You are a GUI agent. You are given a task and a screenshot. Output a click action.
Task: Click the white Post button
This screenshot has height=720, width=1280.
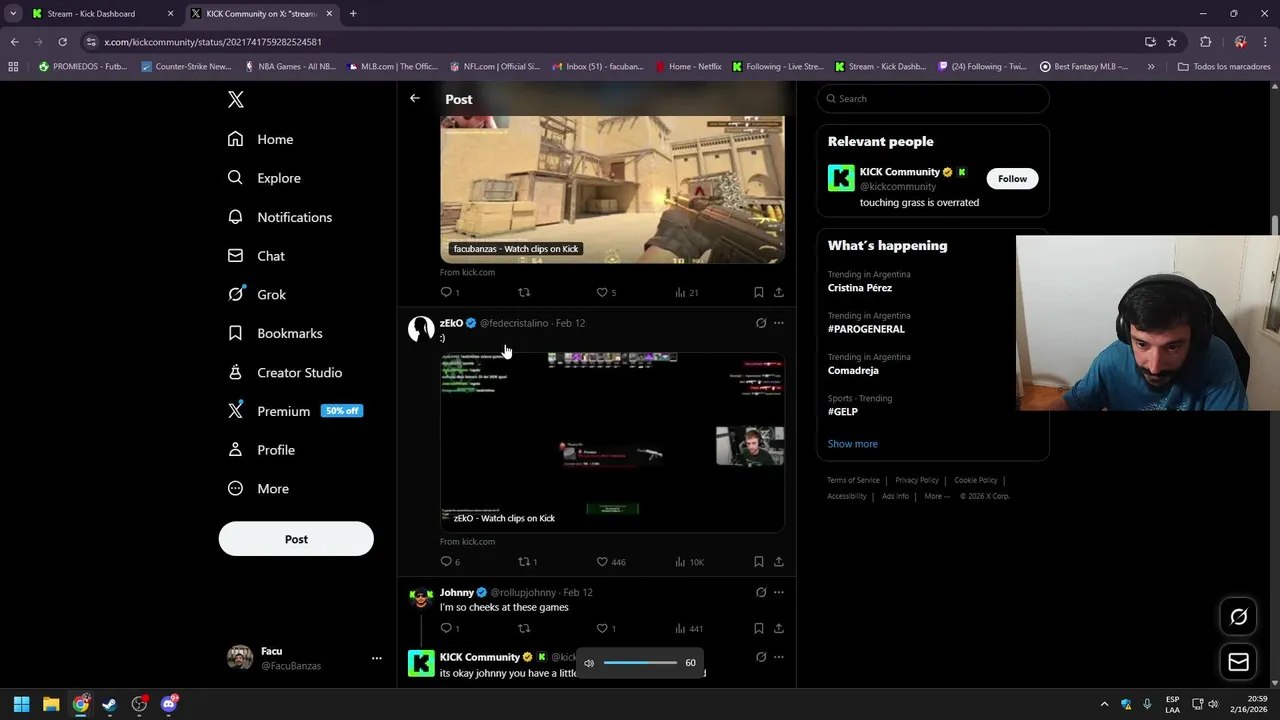point(296,539)
